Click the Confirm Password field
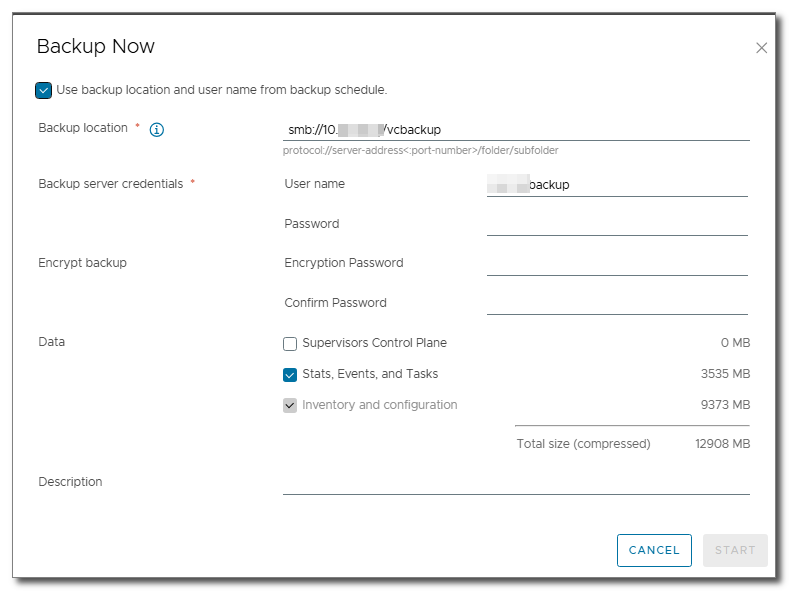 click(x=616, y=303)
